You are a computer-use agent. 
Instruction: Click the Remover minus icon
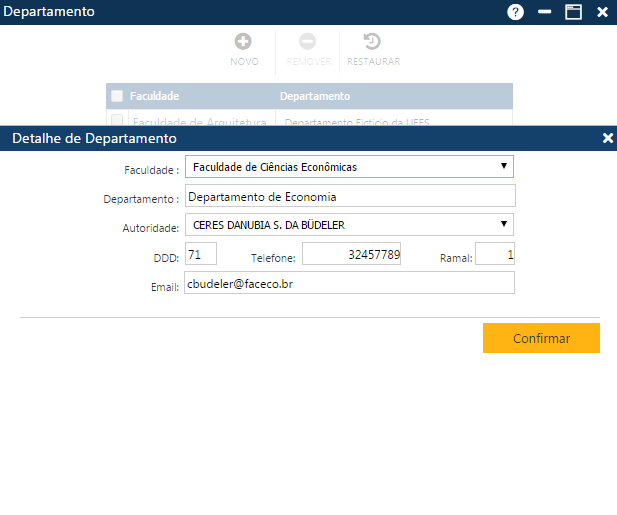[x=308, y=42]
